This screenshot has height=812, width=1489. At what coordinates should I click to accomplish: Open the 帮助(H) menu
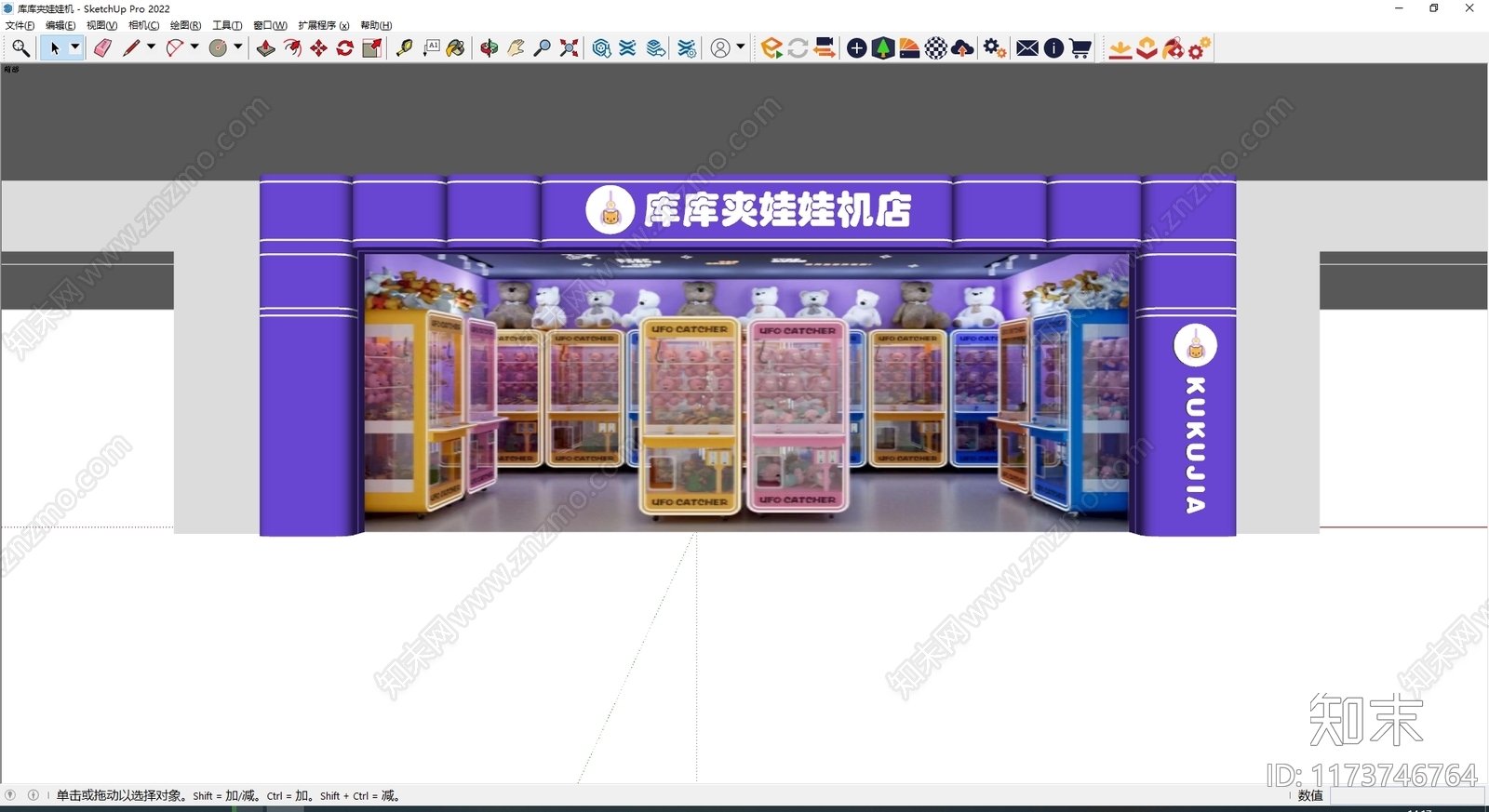click(x=376, y=25)
